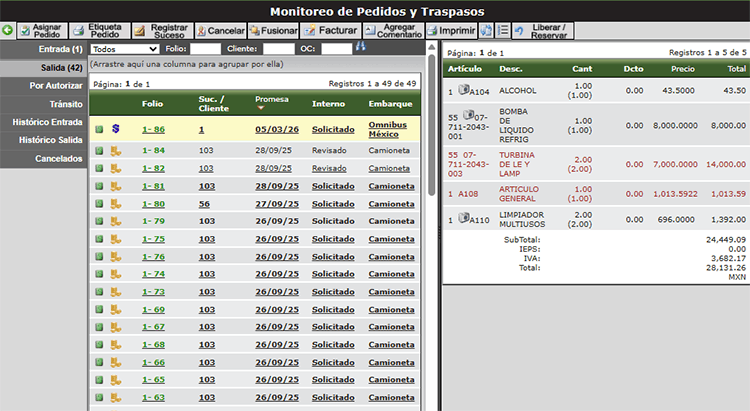Click the blue dollar icon on row 1- 86
Screen dimensions: 750x411
(116, 129)
